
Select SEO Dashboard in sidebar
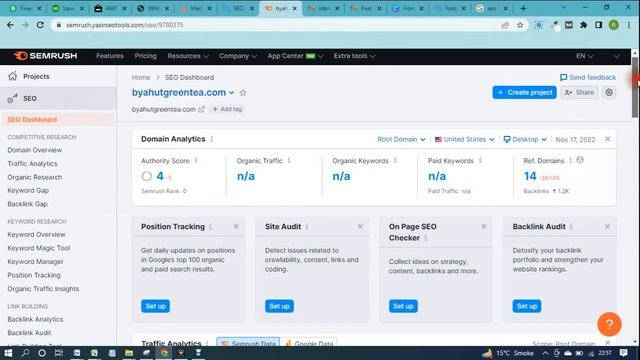(58, 120)
